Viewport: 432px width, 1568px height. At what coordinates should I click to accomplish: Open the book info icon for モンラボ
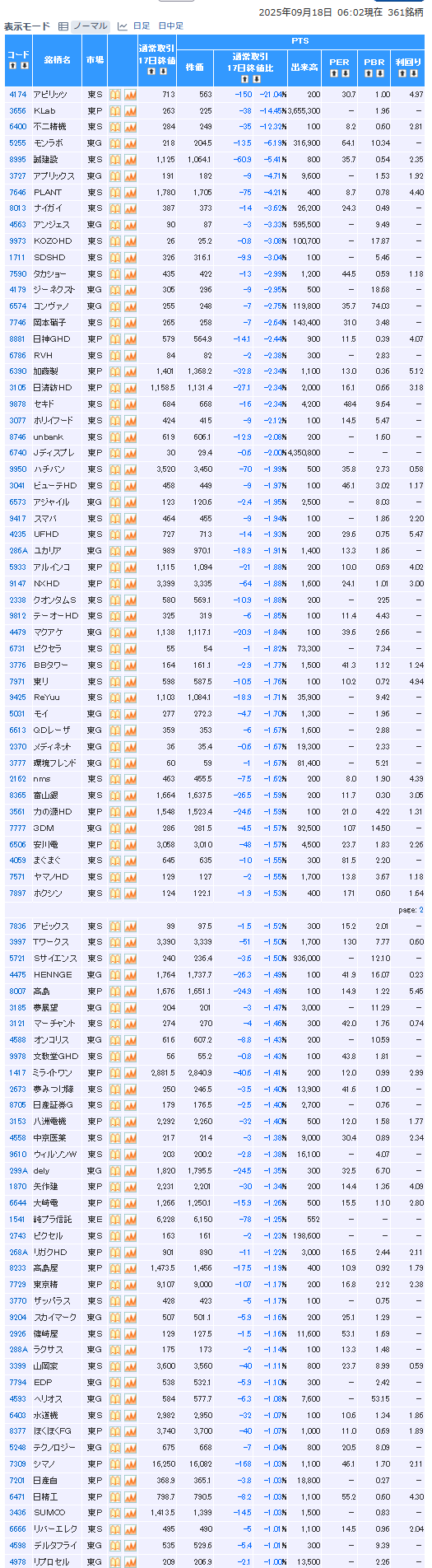click(115, 143)
